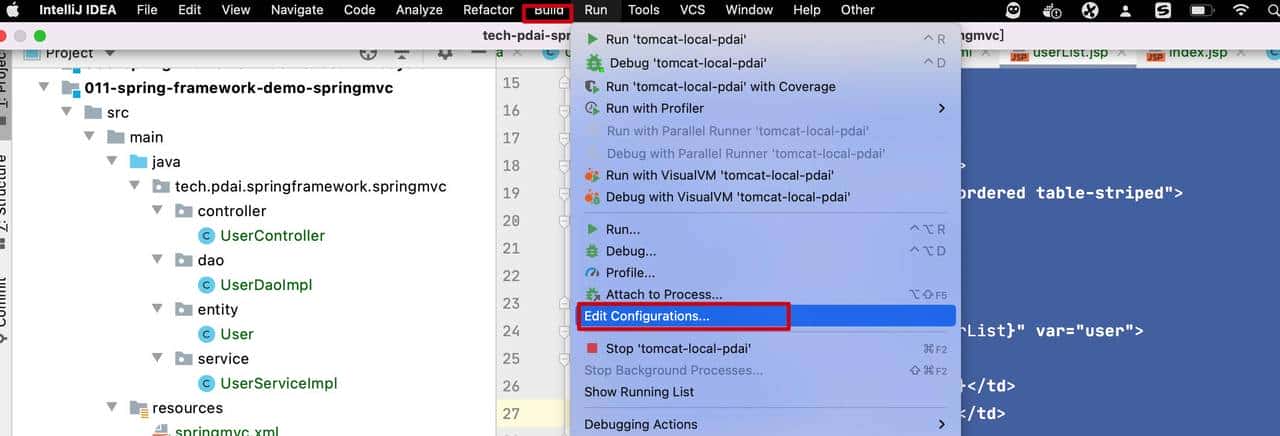The height and width of the screenshot is (436, 1280).
Task: Expand Run with Profiler submenu arrow
Action: click(941, 108)
